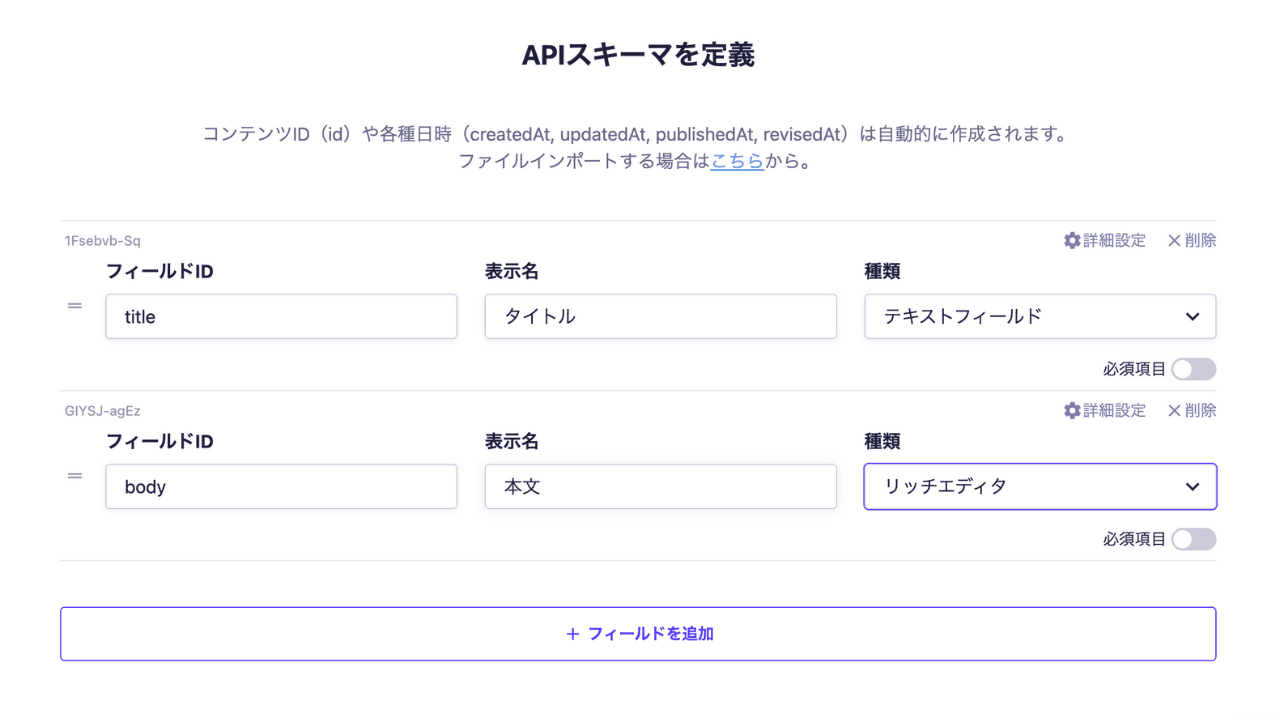Click the plus icon in フィールドを追加
Image resolution: width=1280 pixels, height=720 pixels.
(x=573, y=634)
